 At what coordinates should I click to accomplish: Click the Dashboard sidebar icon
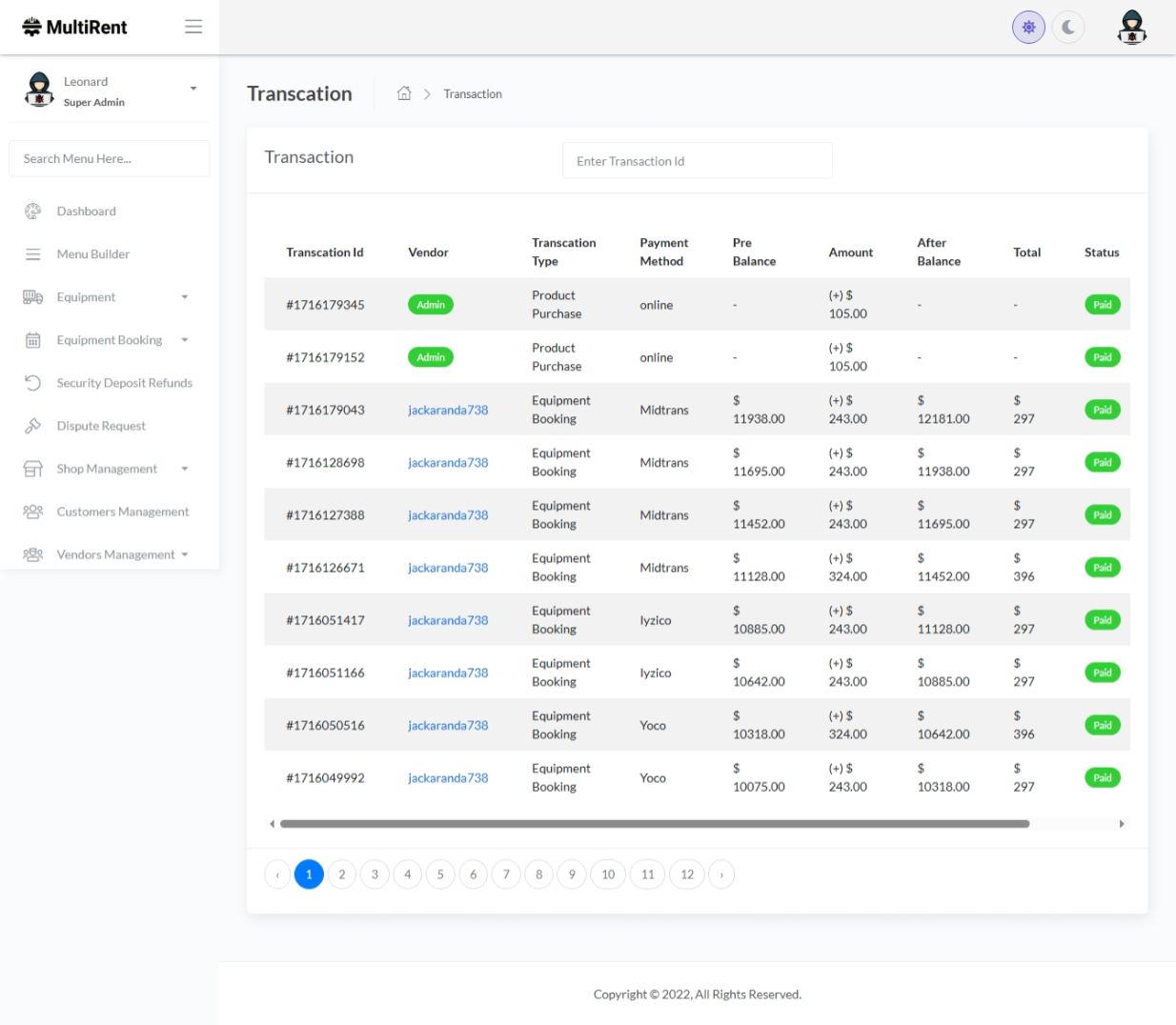point(33,211)
